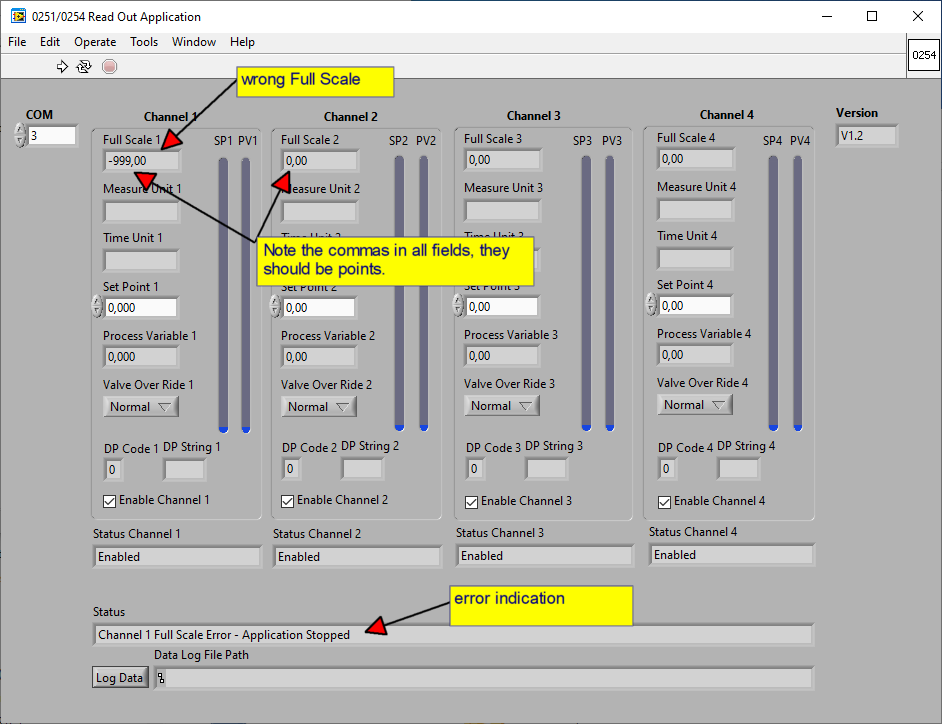Image resolution: width=942 pixels, height=724 pixels.
Task: Uncheck Enable Channel 1 checkbox
Action: [110, 500]
